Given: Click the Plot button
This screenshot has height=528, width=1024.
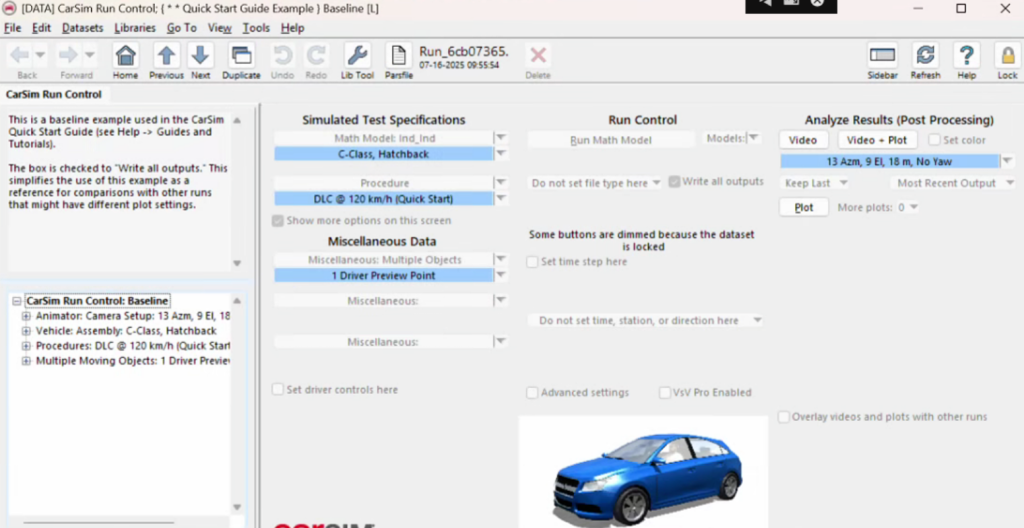Looking at the screenshot, I should point(804,208).
